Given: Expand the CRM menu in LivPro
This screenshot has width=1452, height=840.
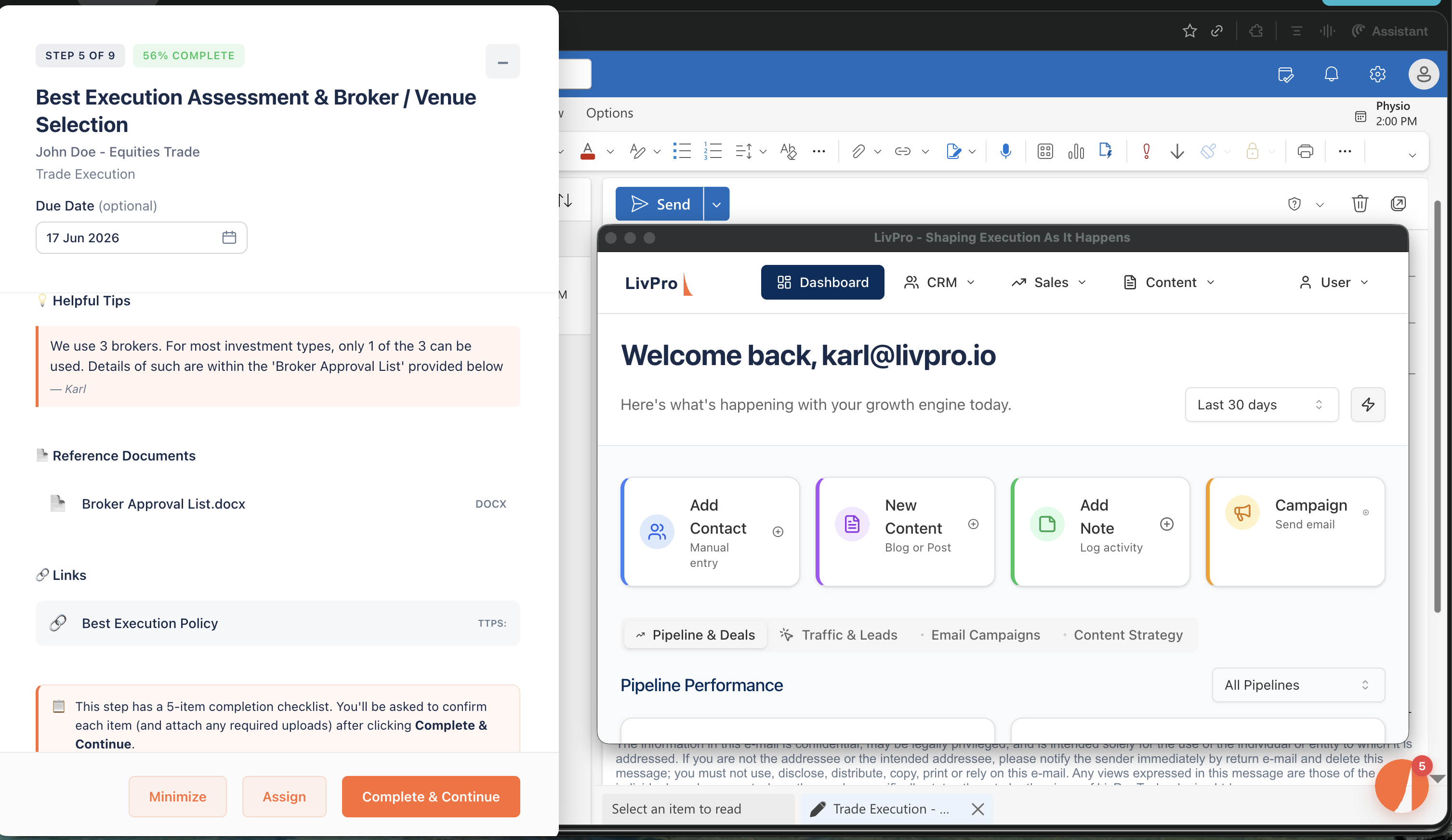Looking at the screenshot, I should 940,282.
